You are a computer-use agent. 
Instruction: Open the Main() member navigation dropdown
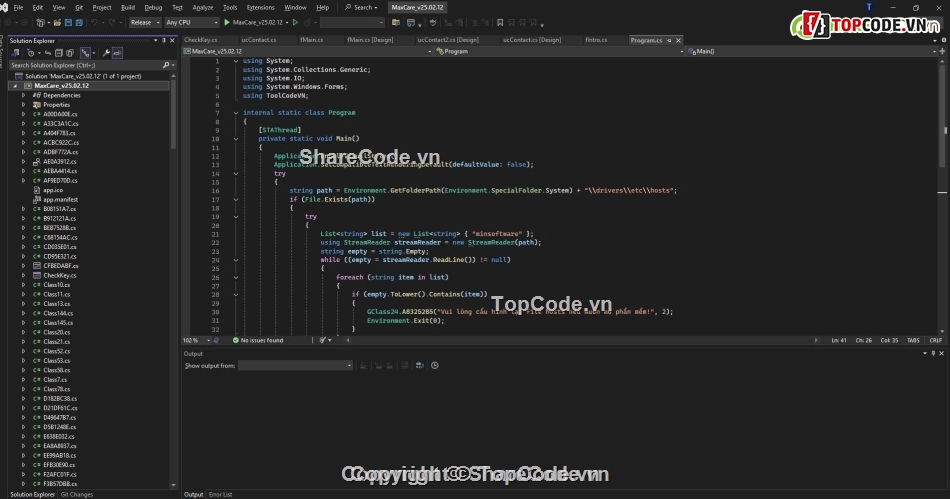coord(811,51)
